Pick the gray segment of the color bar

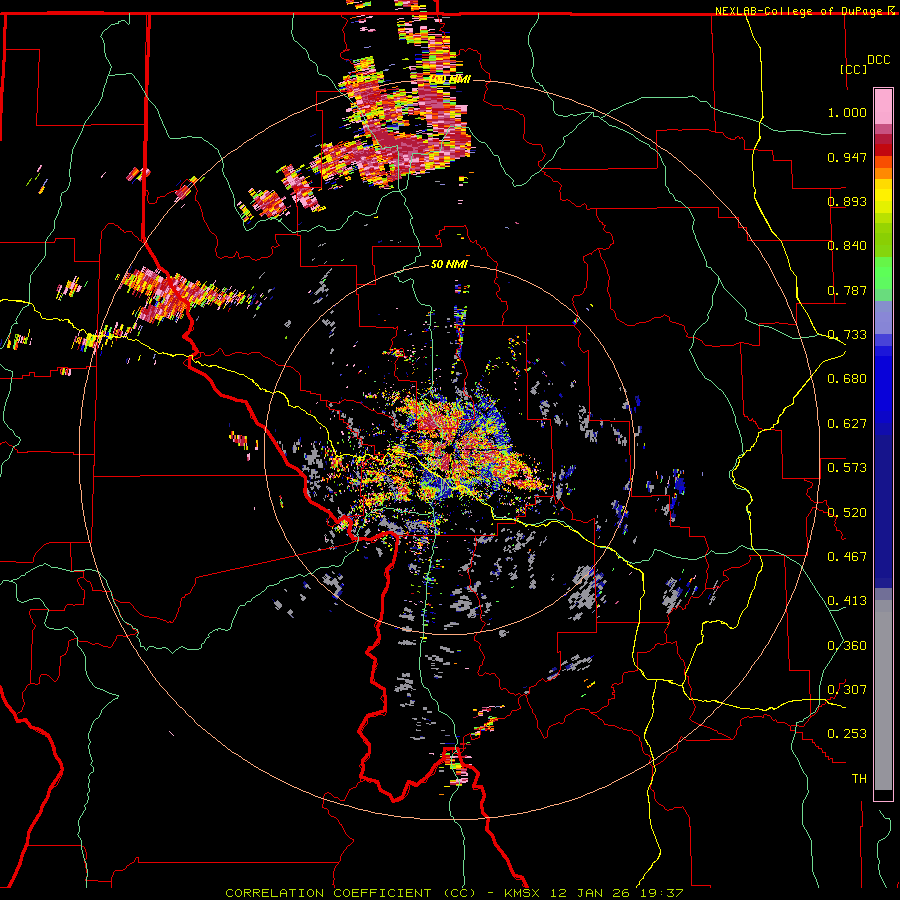tap(883, 695)
